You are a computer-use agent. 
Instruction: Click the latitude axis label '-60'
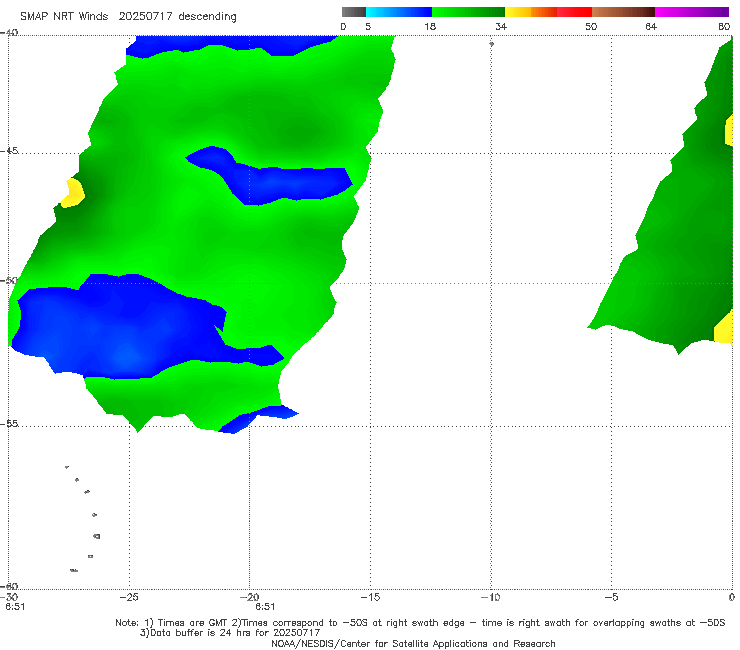[x=9, y=586]
